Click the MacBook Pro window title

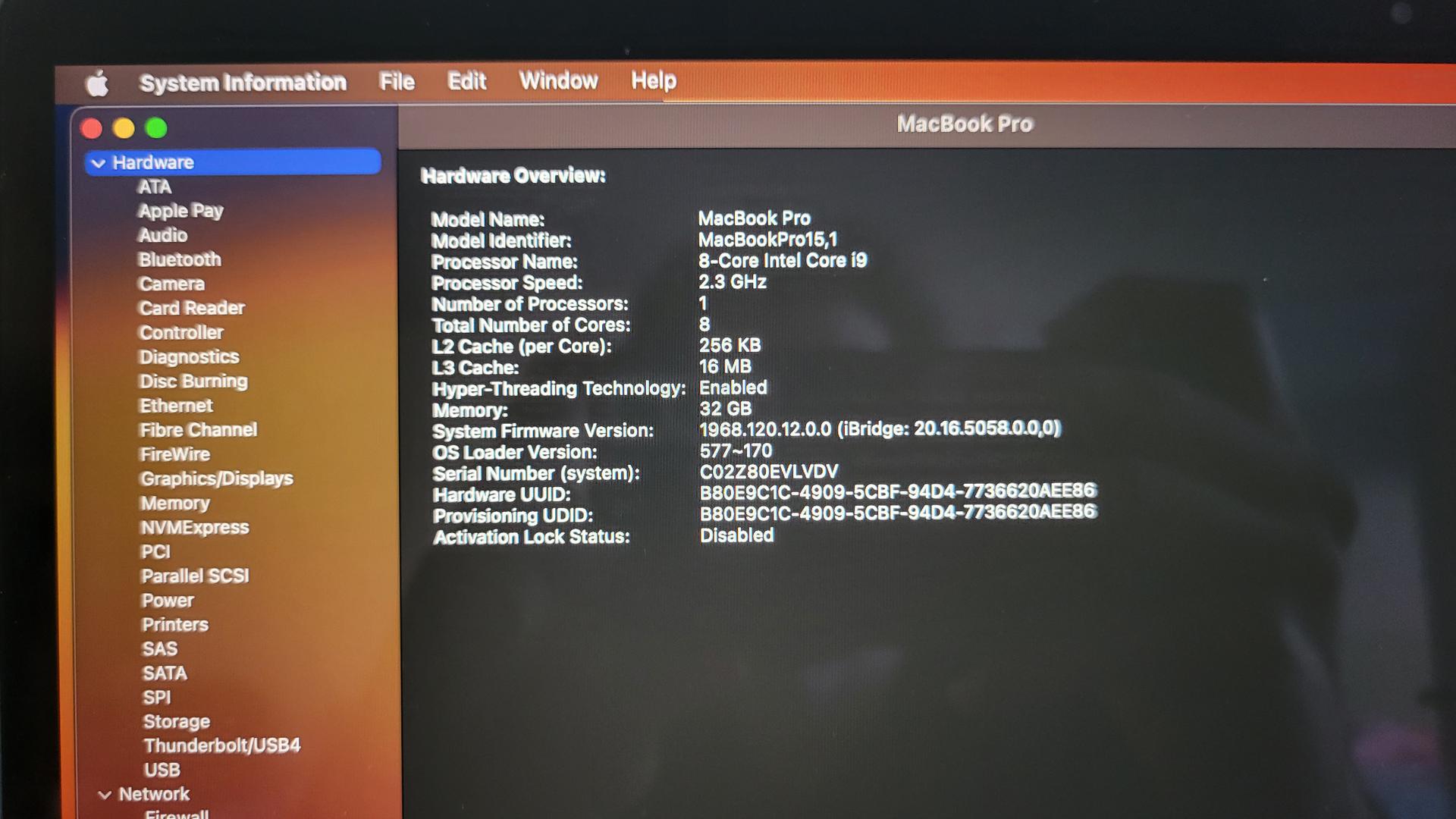click(x=965, y=124)
